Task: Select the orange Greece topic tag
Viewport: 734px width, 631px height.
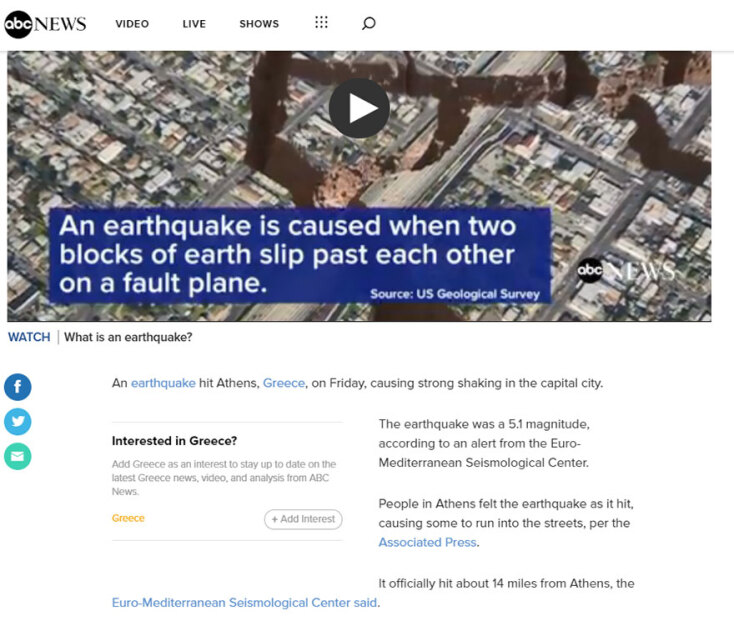Action: pos(128,518)
